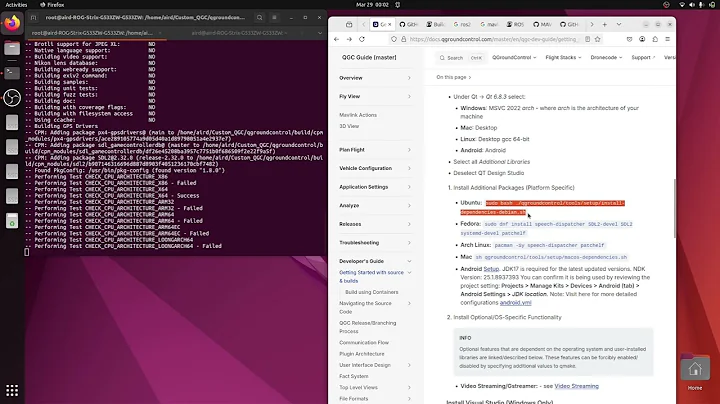Follow the Android Setup link
Viewport: 720px width, 404px height.
click(x=491, y=269)
